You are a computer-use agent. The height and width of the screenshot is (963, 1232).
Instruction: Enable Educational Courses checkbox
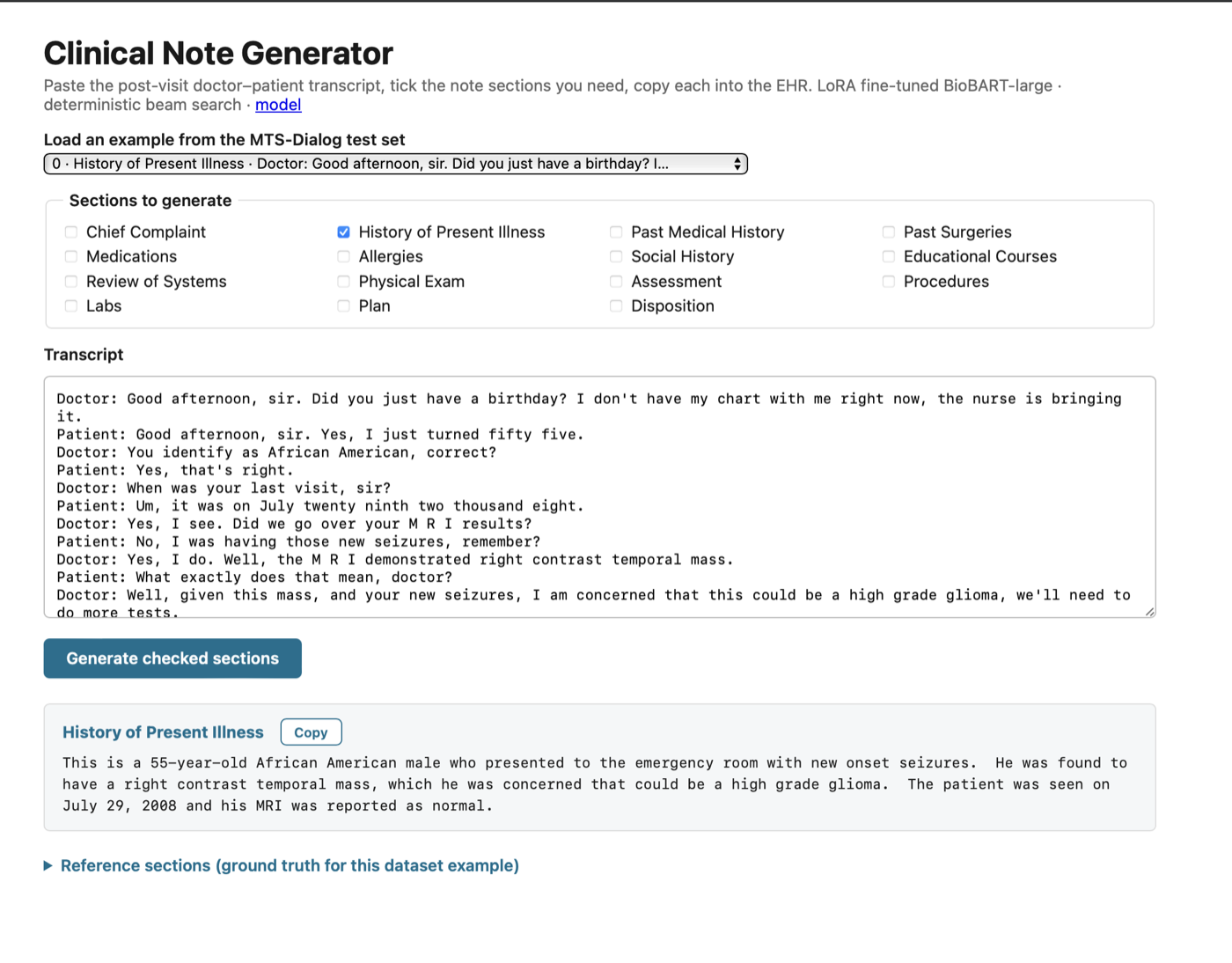click(x=889, y=257)
